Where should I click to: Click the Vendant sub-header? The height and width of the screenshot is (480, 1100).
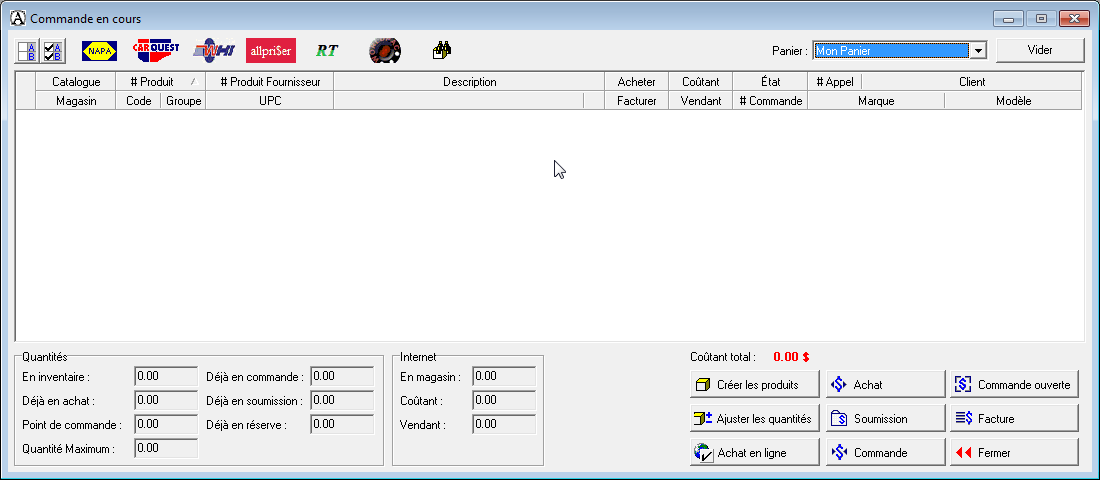700,100
